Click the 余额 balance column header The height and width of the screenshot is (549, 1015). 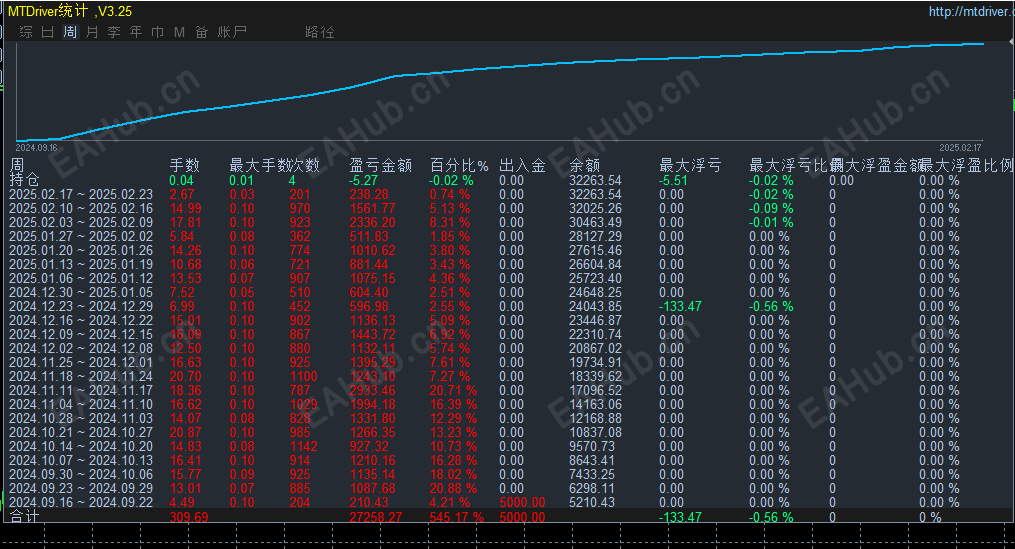pos(585,165)
